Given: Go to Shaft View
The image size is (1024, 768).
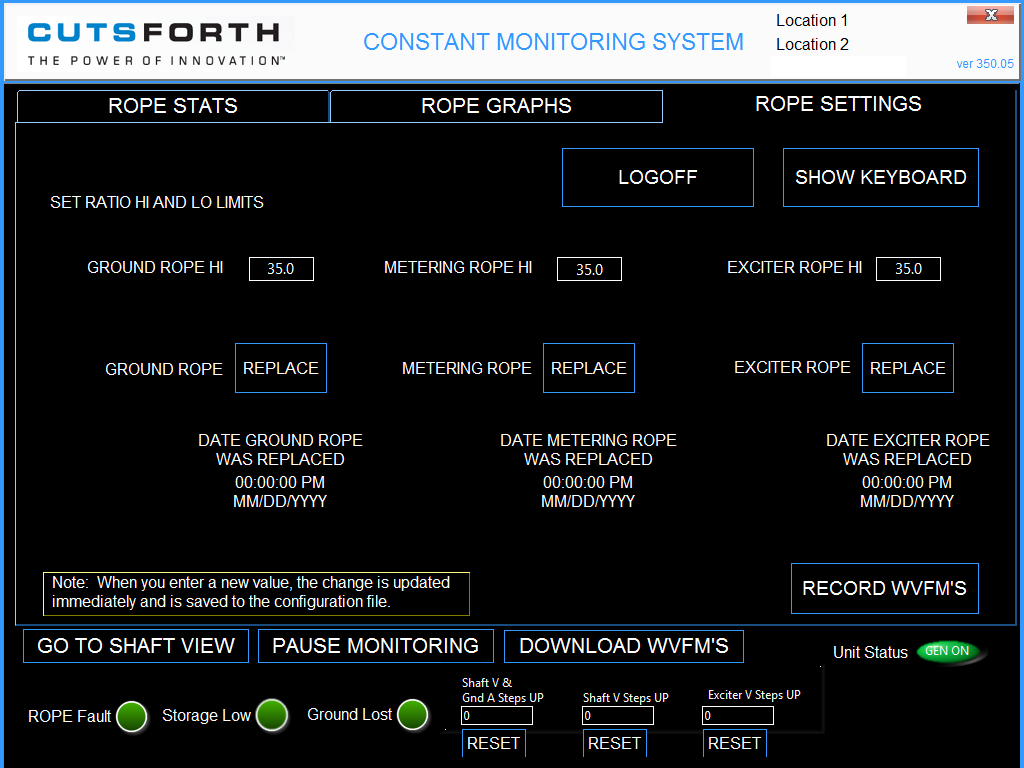Looking at the screenshot, I should click(x=136, y=646).
